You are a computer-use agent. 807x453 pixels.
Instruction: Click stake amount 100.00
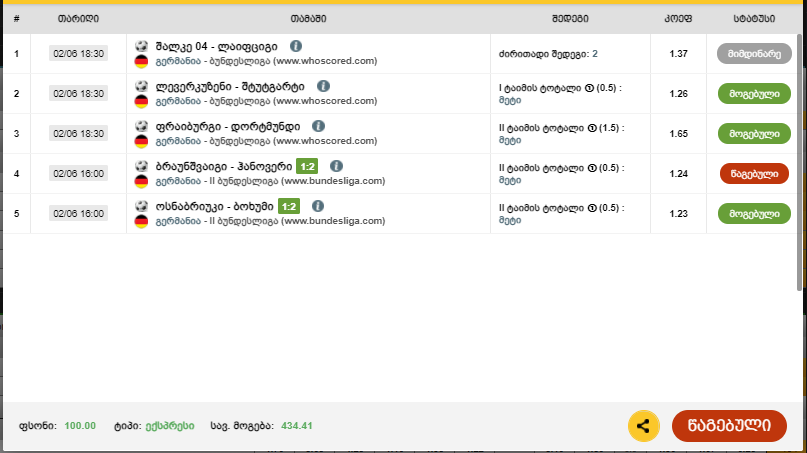point(80,426)
